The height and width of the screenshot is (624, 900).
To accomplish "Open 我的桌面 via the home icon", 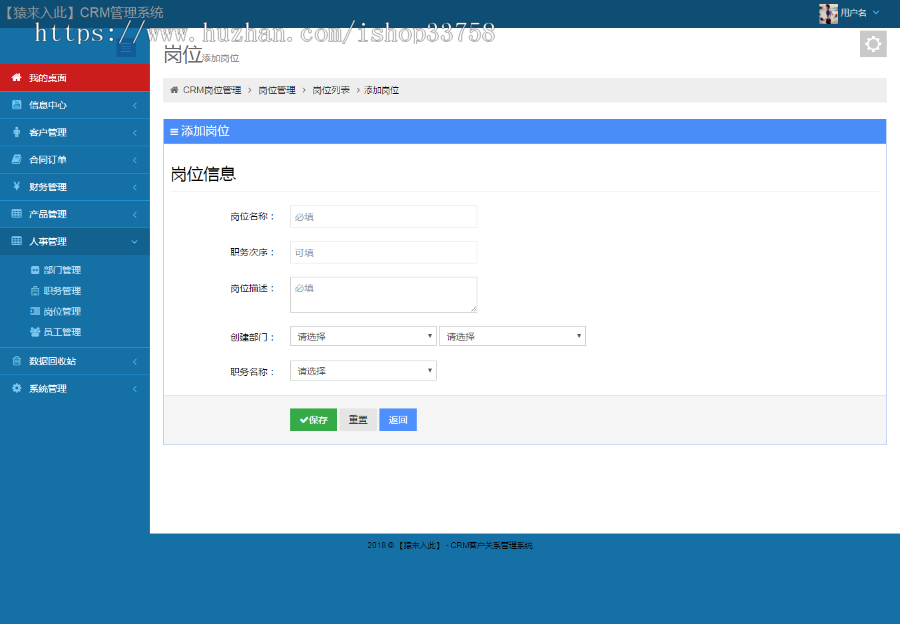I will tap(16, 77).
